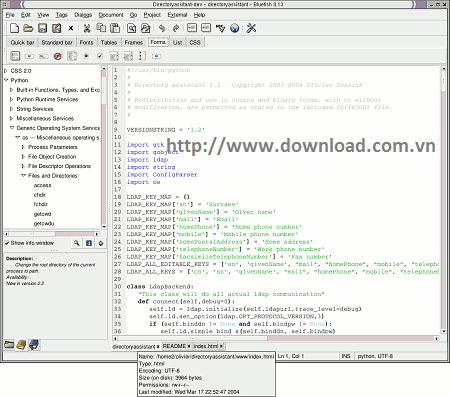Click the Unindent toolbar icon
The image size is (450, 397).
(x=192, y=28)
